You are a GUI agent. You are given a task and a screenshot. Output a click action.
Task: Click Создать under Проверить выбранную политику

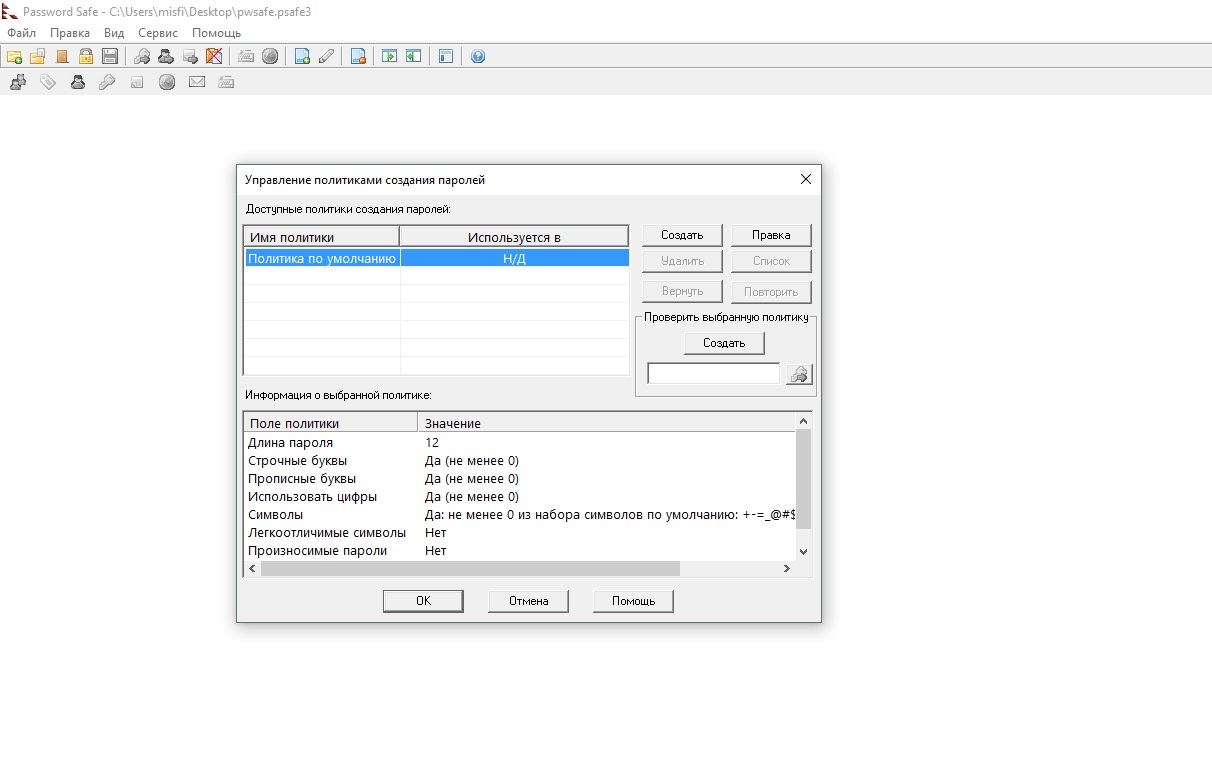(x=724, y=343)
